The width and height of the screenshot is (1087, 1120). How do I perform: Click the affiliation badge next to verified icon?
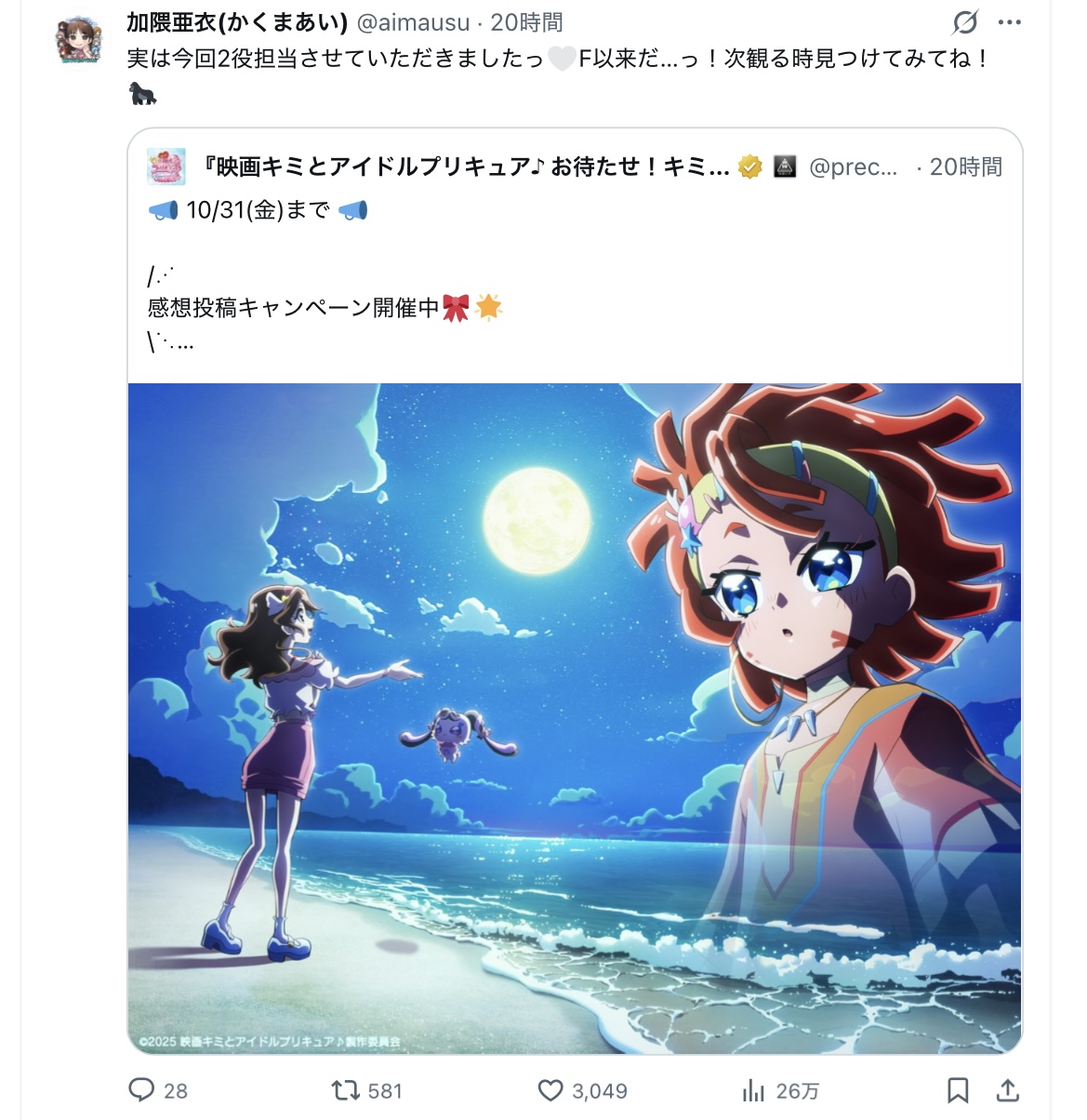[786, 167]
